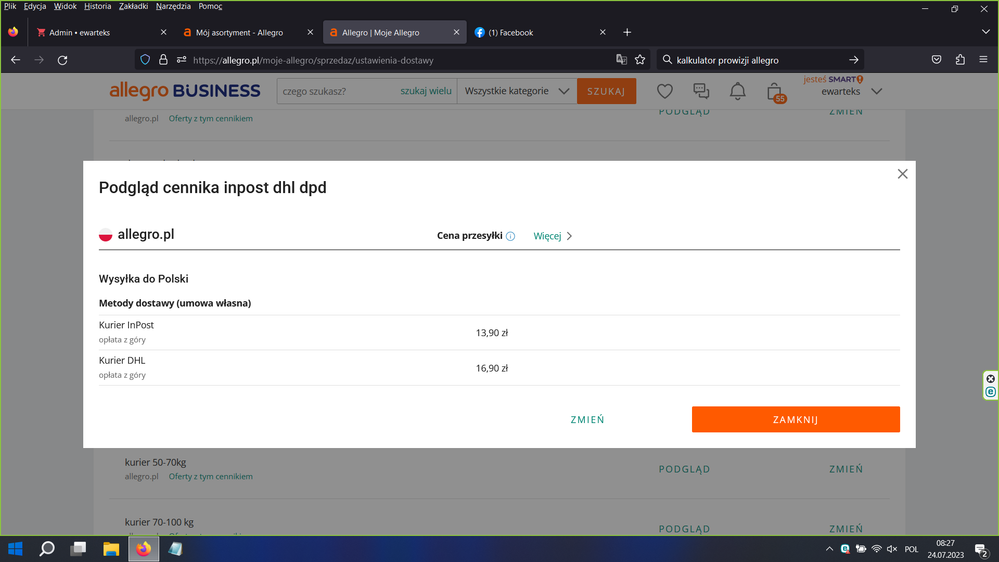Open the Narzędzia menu
Screen dimensions: 999x562
tap(173, 6)
